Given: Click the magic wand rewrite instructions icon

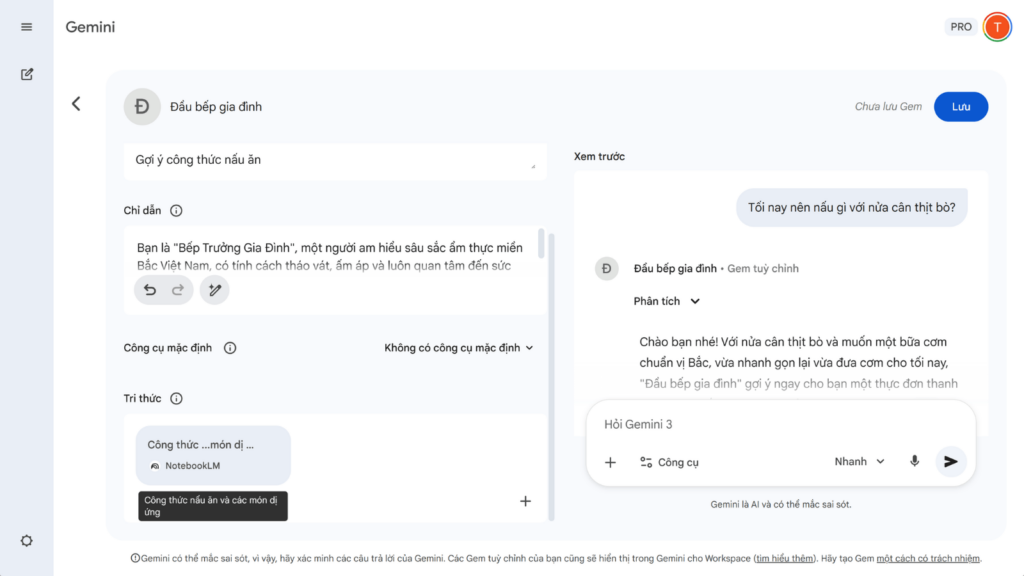Looking at the screenshot, I should pyautogui.click(x=214, y=290).
